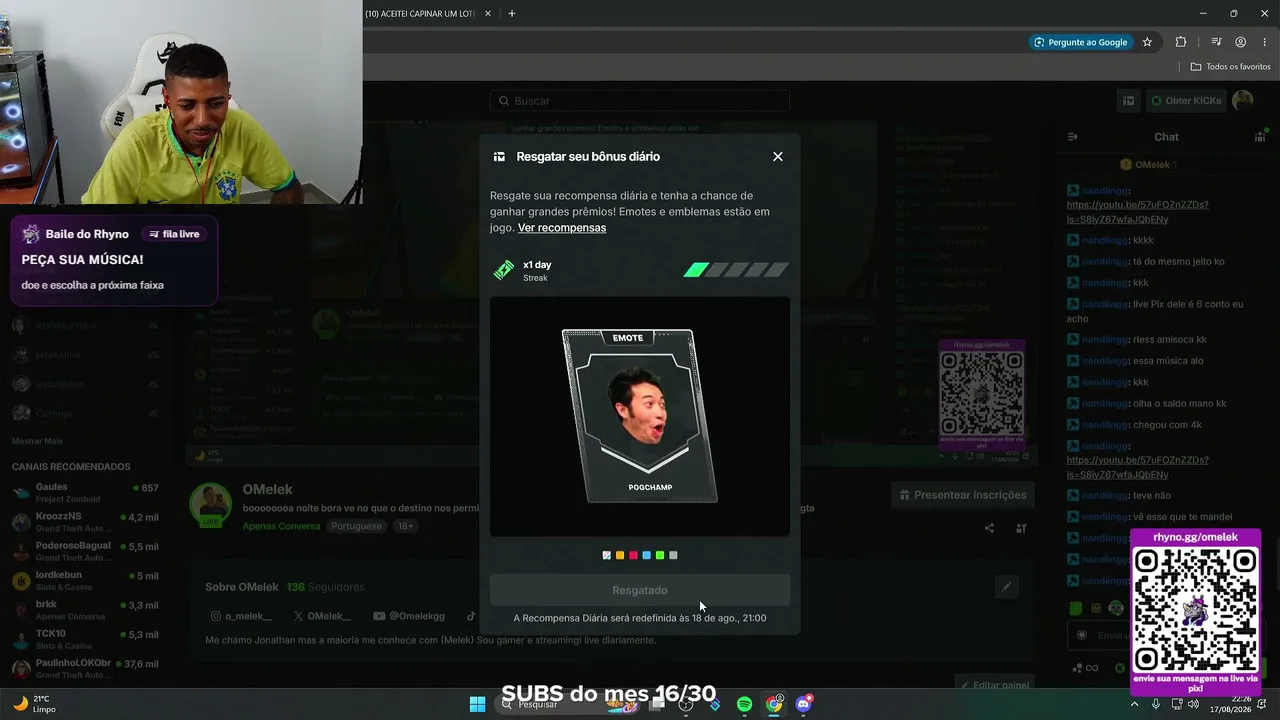Image resolution: width=1280 pixels, height=720 pixels.
Task: Open a new browser tab
Action: (x=512, y=14)
